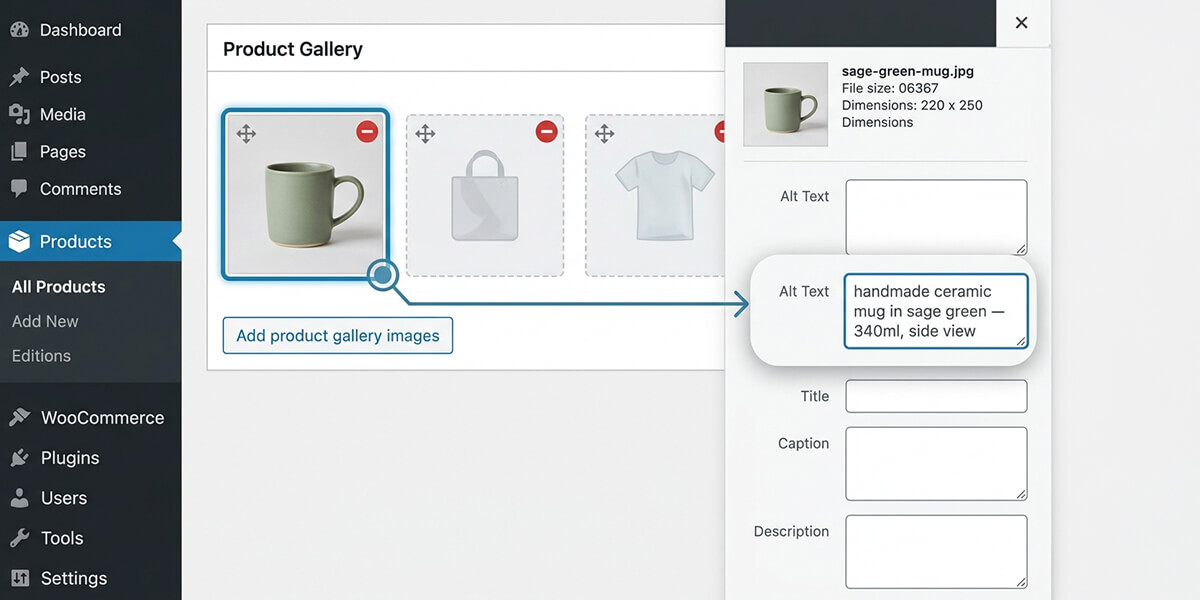The height and width of the screenshot is (600, 1200).
Task: Click the move handle on t-shirt image
Action: (x=604, y=133)
